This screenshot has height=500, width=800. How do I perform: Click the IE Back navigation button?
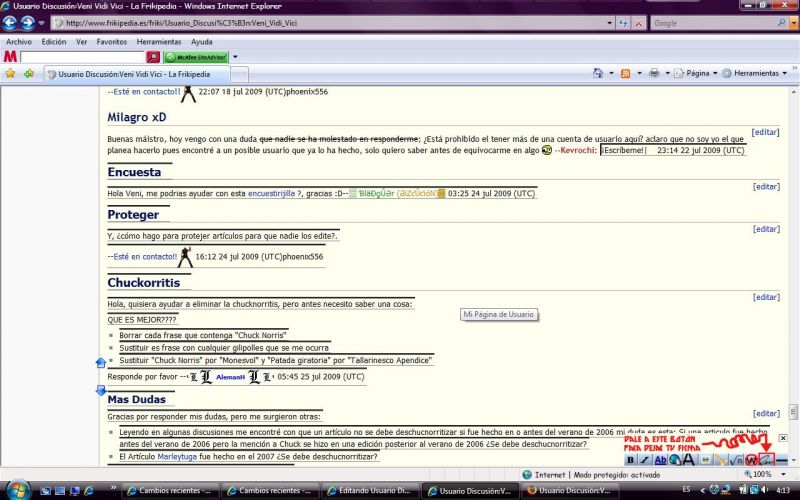[x=13, y=22]
